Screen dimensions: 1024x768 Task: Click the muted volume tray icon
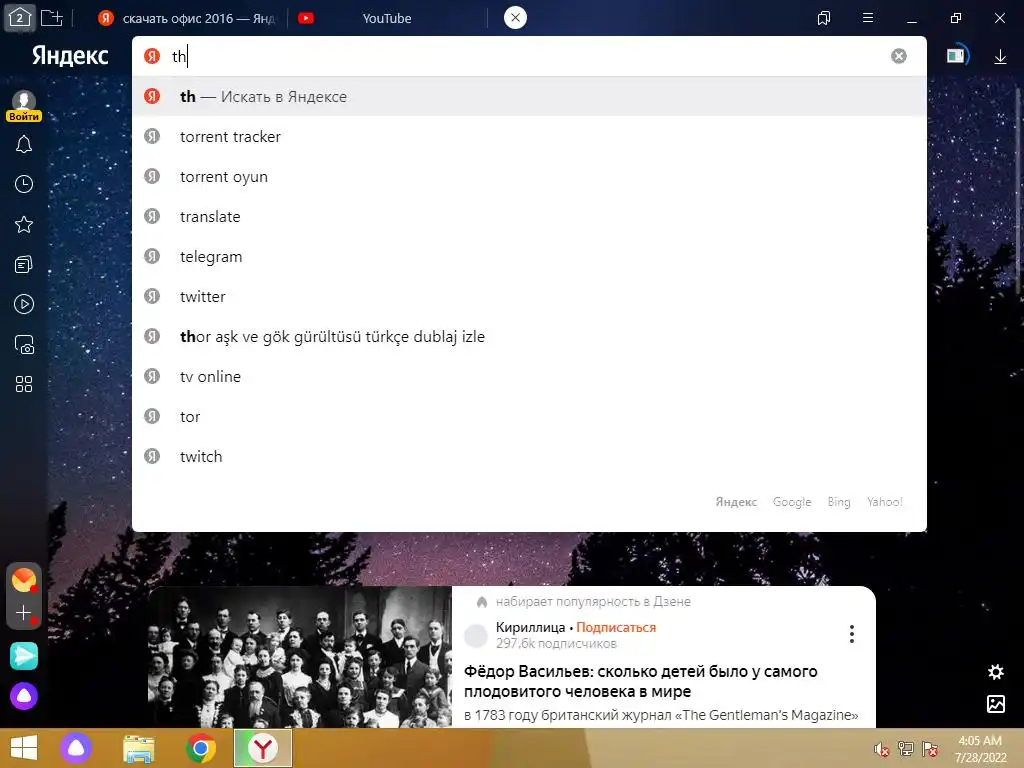click(882, 749)
